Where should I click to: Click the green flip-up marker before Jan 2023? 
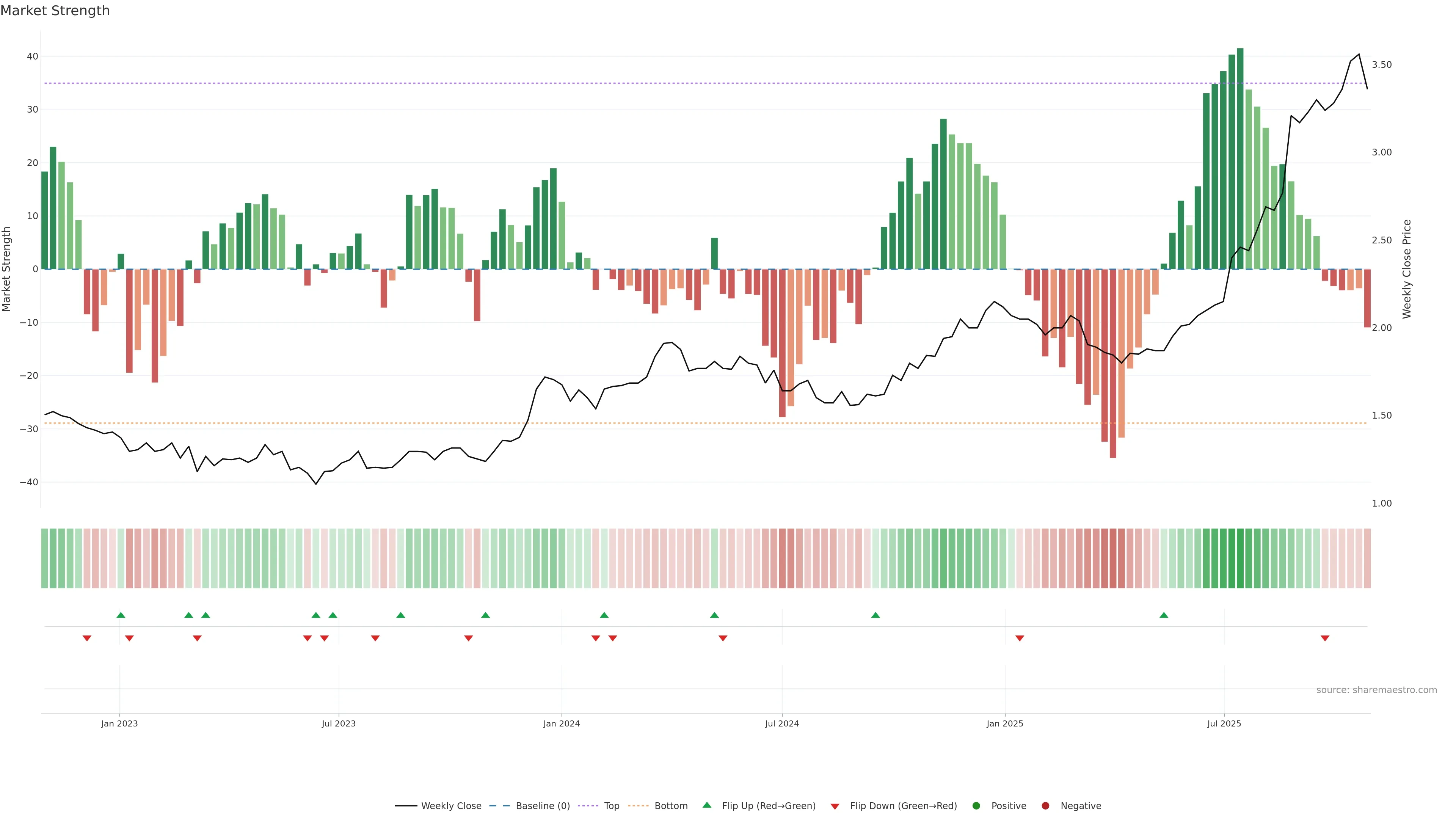(x=121, y=615)
